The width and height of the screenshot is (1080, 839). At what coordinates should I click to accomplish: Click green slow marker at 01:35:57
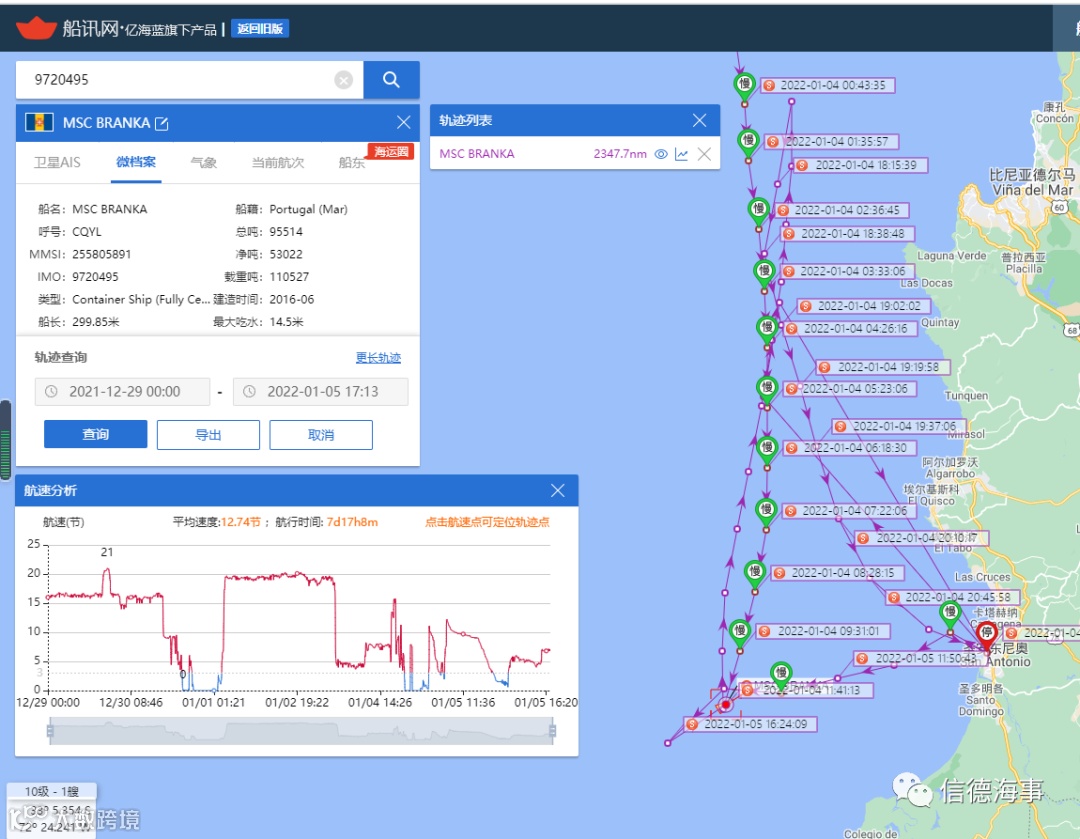point(749,143)
